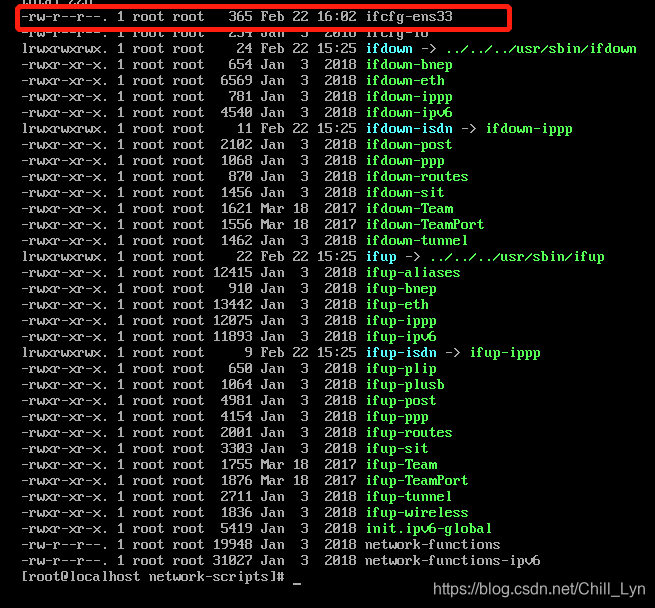Click the 6569 size of ifdown-eth

(236, 81)
